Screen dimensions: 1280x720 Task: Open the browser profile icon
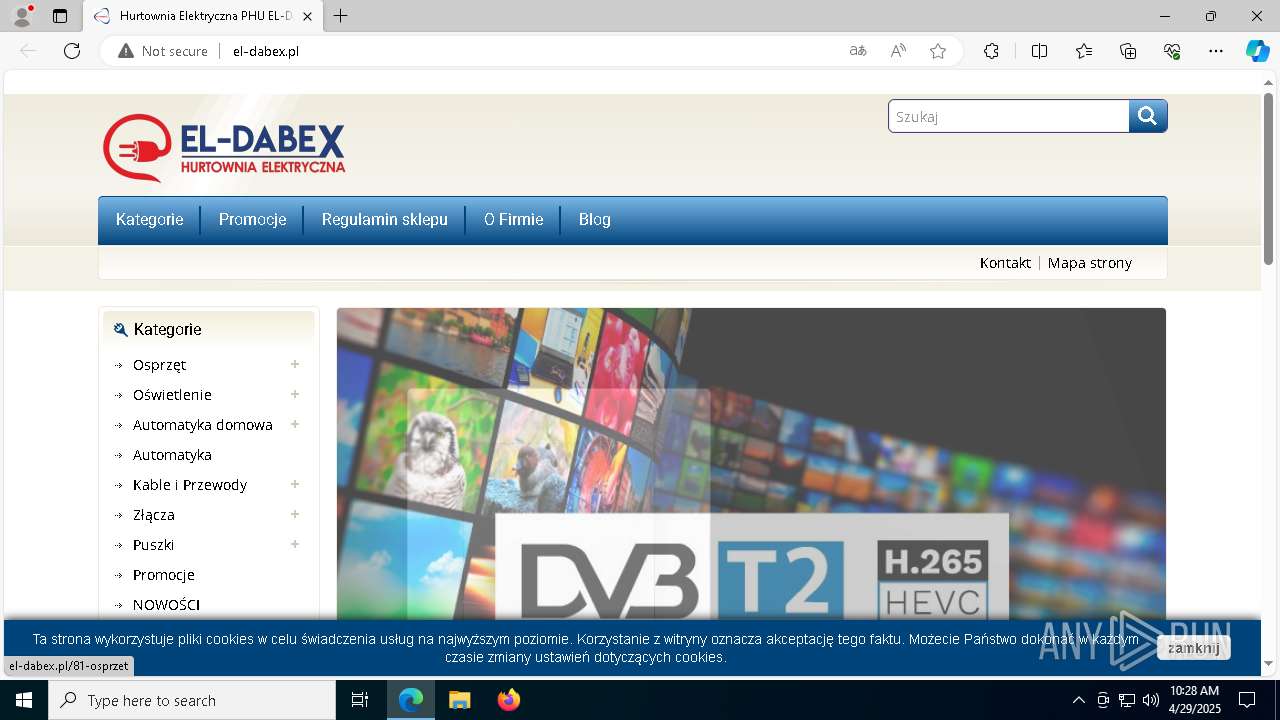[21, 16]
